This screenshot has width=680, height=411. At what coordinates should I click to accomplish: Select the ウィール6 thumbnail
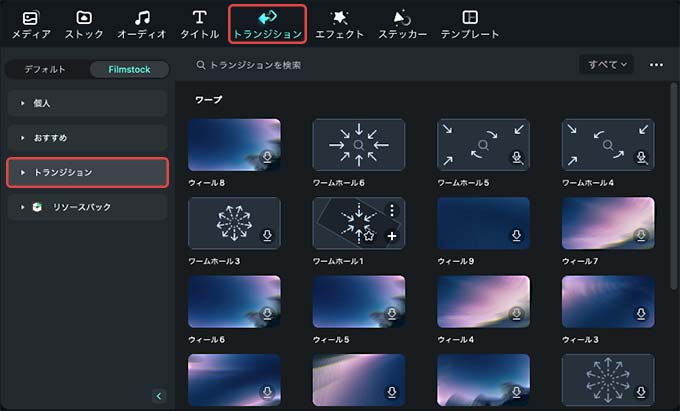[234, 302]
